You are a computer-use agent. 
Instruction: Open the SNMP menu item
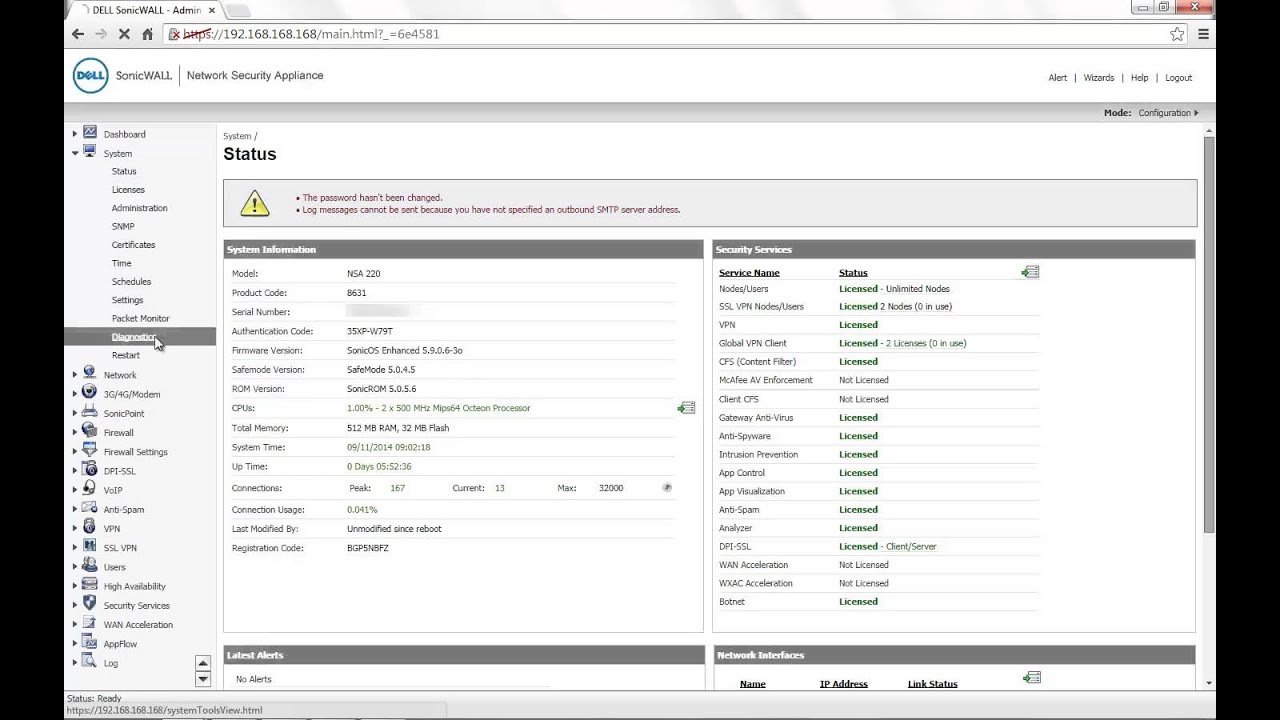pos(123,226)
